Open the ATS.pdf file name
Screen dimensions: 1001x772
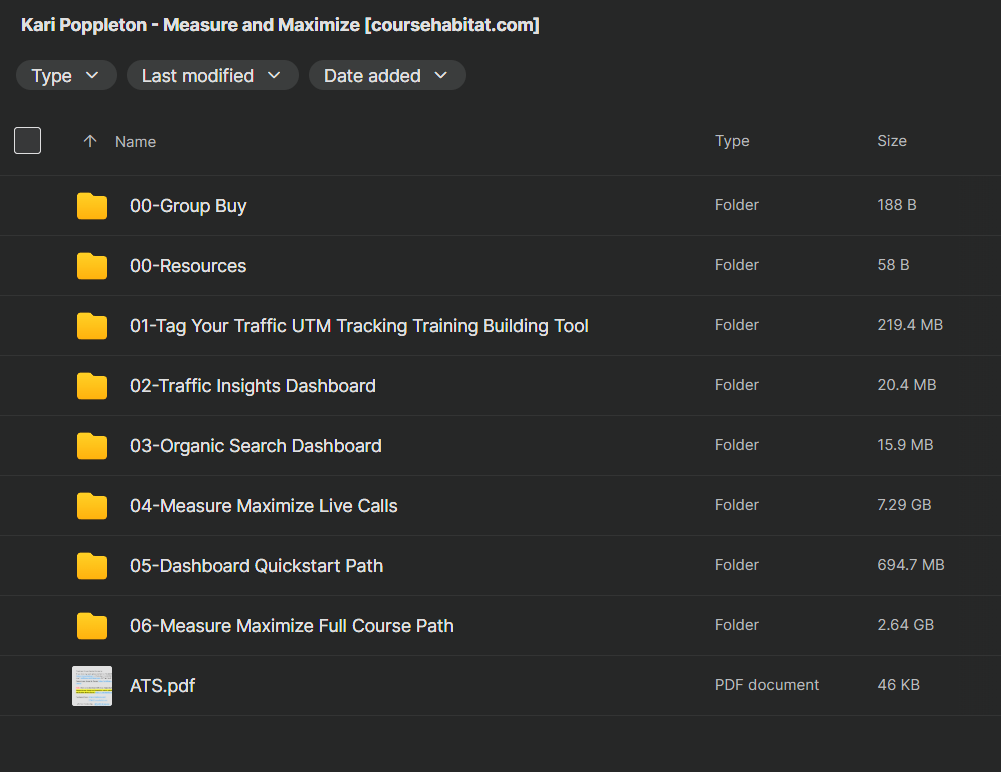(163, 686)
